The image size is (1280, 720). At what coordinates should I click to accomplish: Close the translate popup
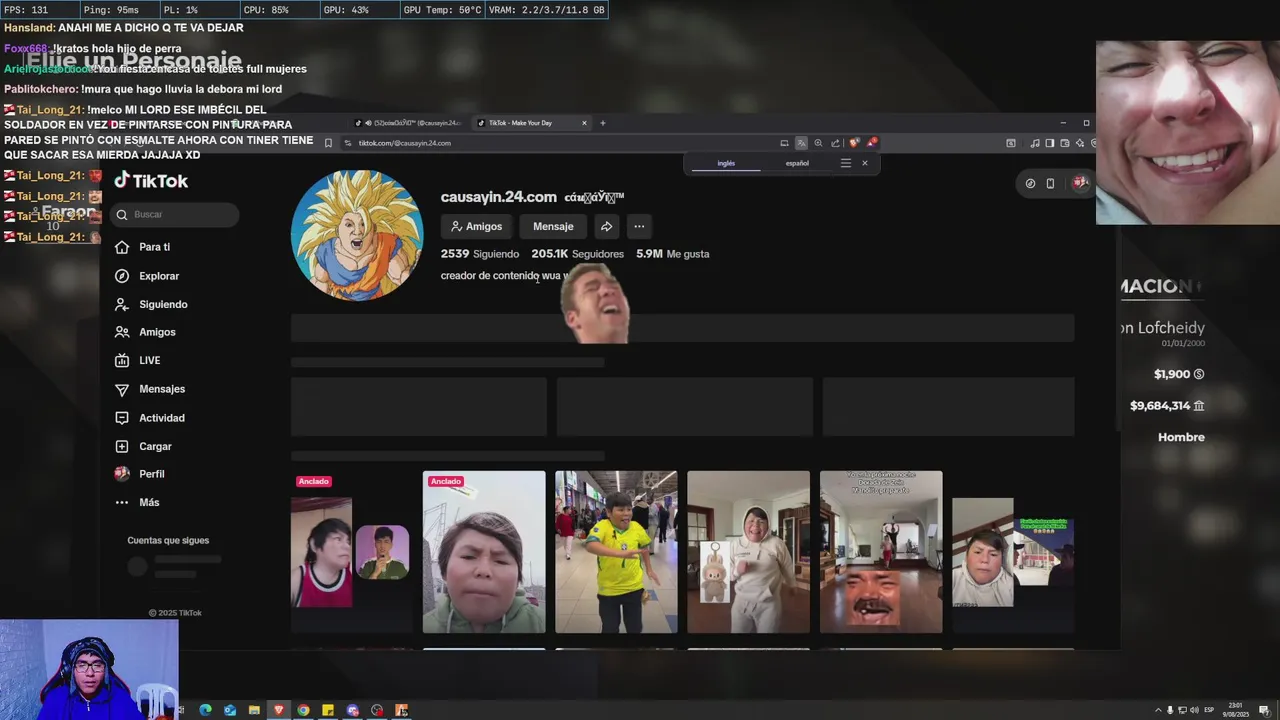(x=865, y=163)
